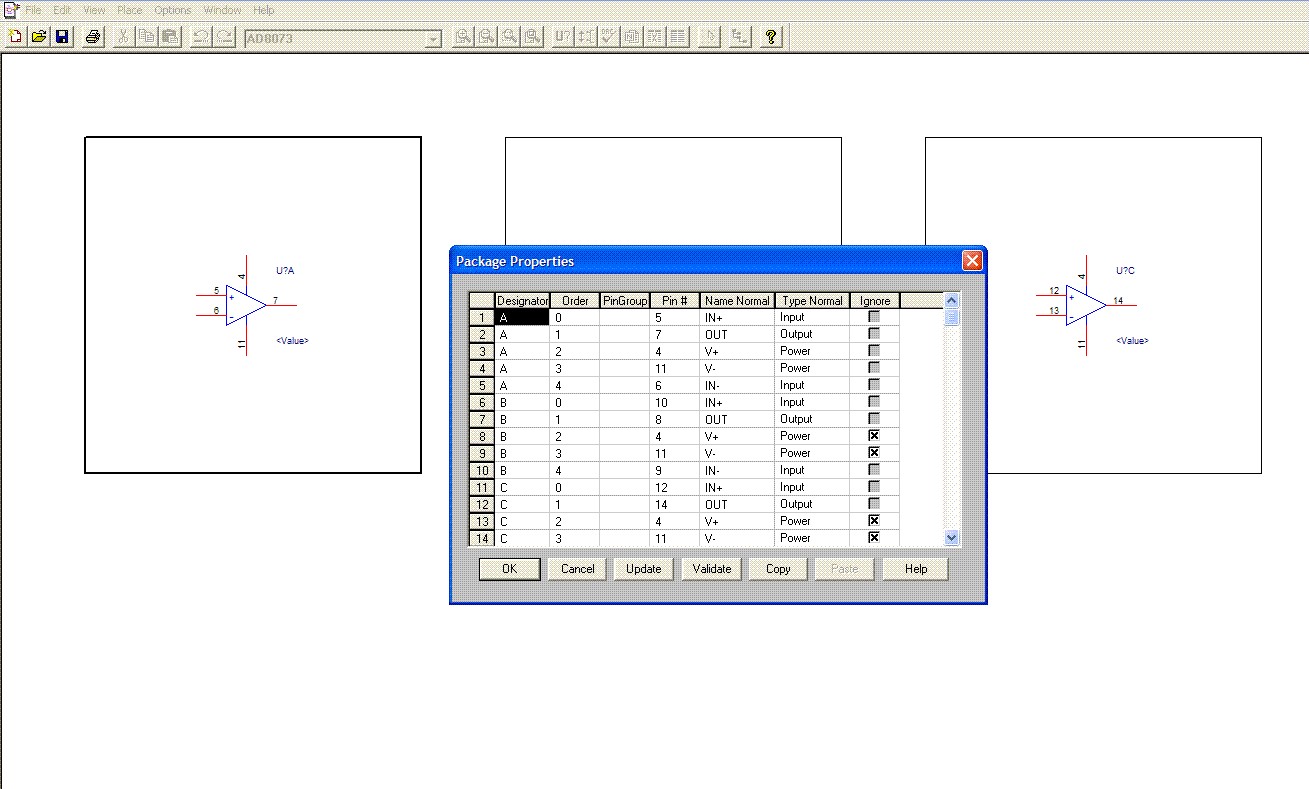Screen dimensions: 1309x789
Task: Click the Cut scissors toolbar icon
Action: [123, 37]
